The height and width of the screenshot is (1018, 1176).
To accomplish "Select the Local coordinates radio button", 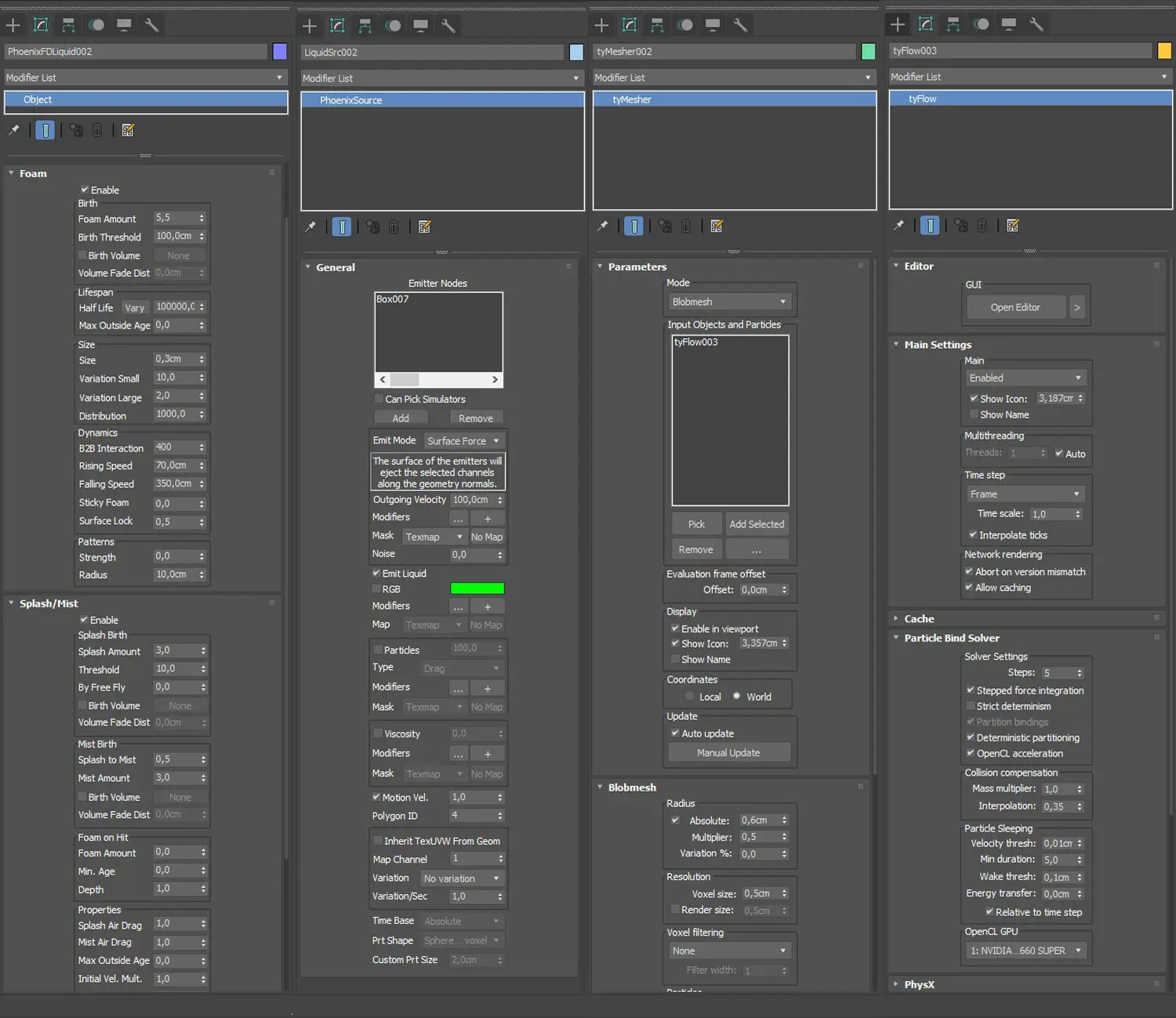I will coord(690,697).
